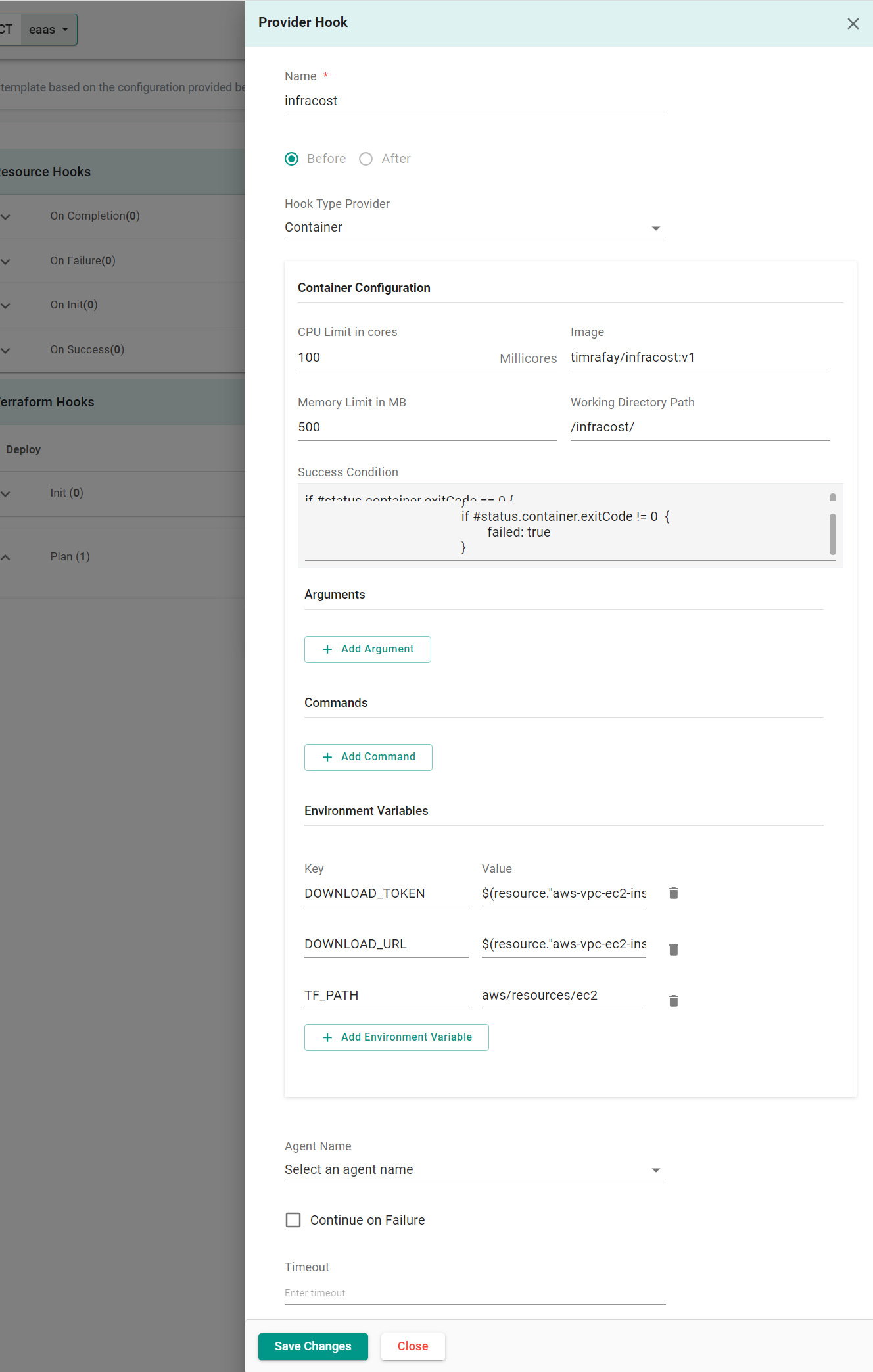The image size is (873, 1372).
Task: Click the Deploy label under Terraform Hooks
Action: tap(23, 449)
